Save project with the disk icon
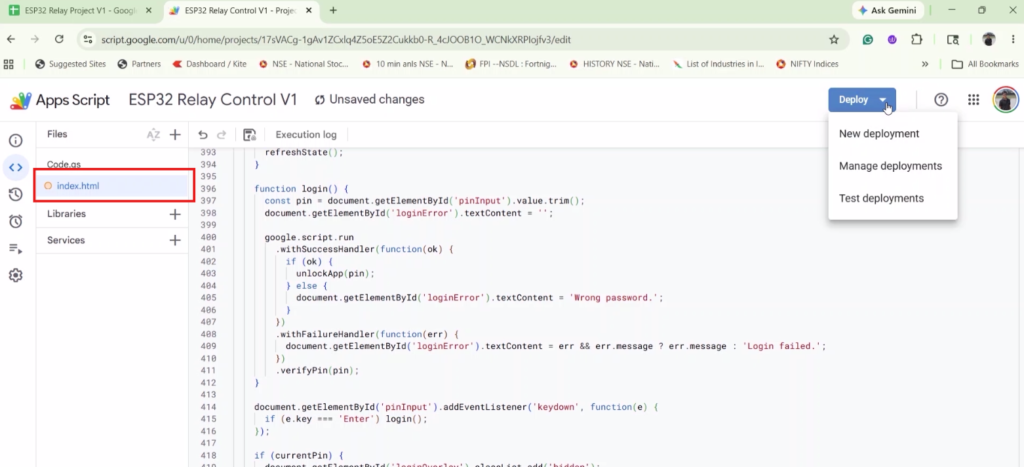This screenshot has height=467, width=1024. coord(249,135)
